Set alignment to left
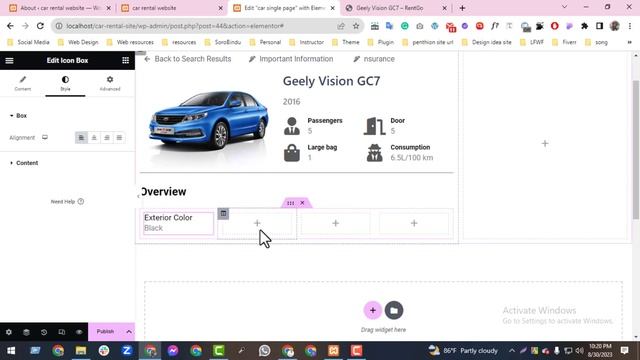The image size is (640, 360). coord(81,138)
